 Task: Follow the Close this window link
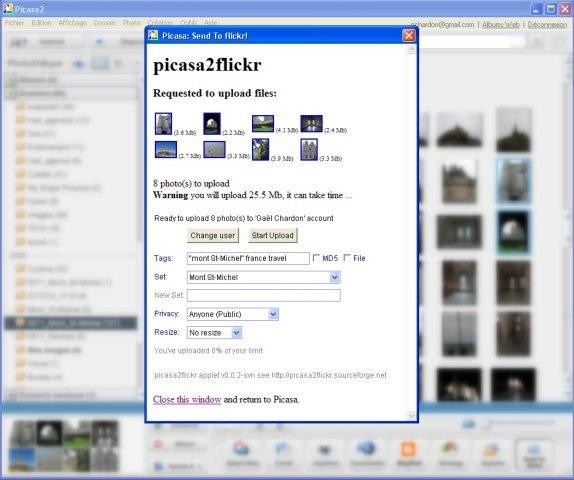tap(187, 399)
